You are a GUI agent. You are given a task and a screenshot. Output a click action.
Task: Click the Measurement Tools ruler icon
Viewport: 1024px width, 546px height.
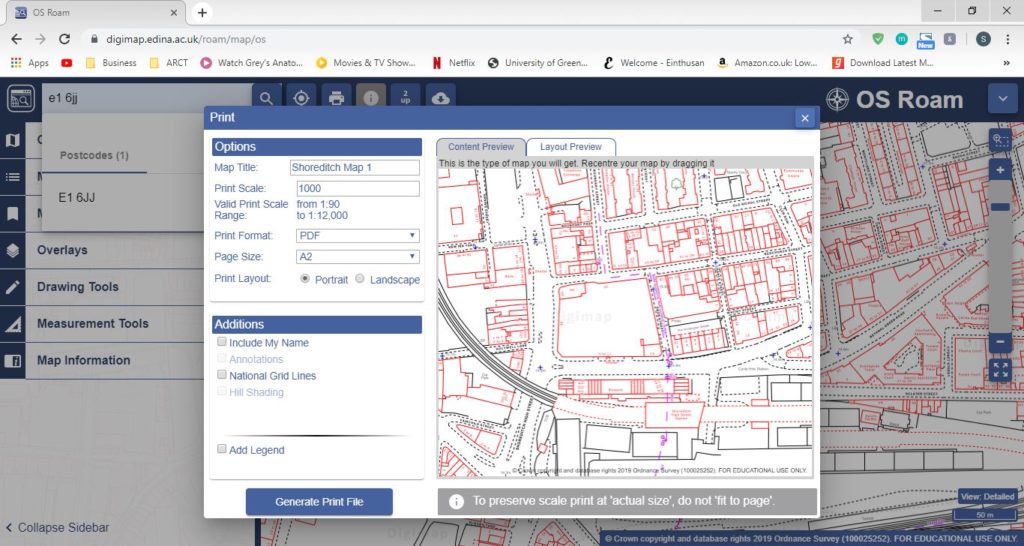[x=12, y=324]
